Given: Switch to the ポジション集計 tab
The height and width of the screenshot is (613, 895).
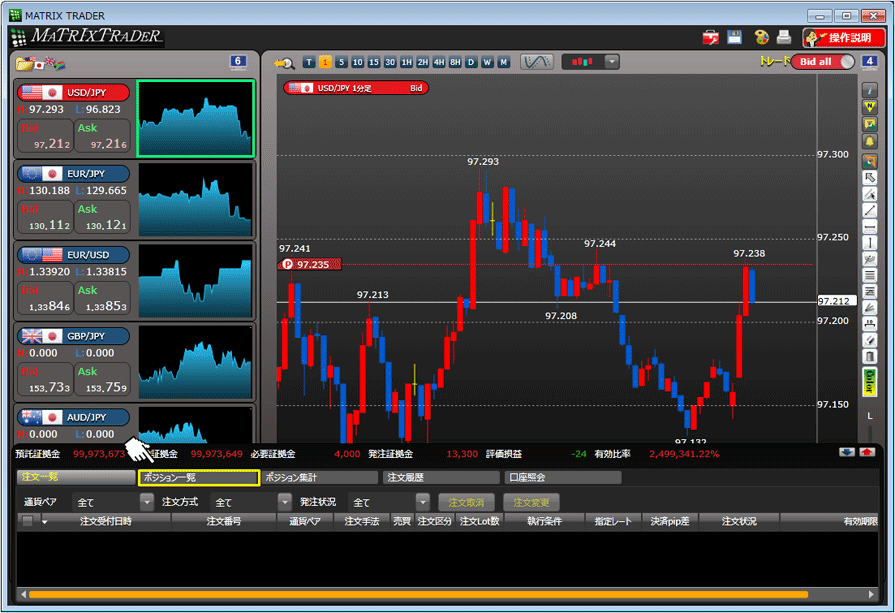Looking at the screenshot, I should click(320, 477).
